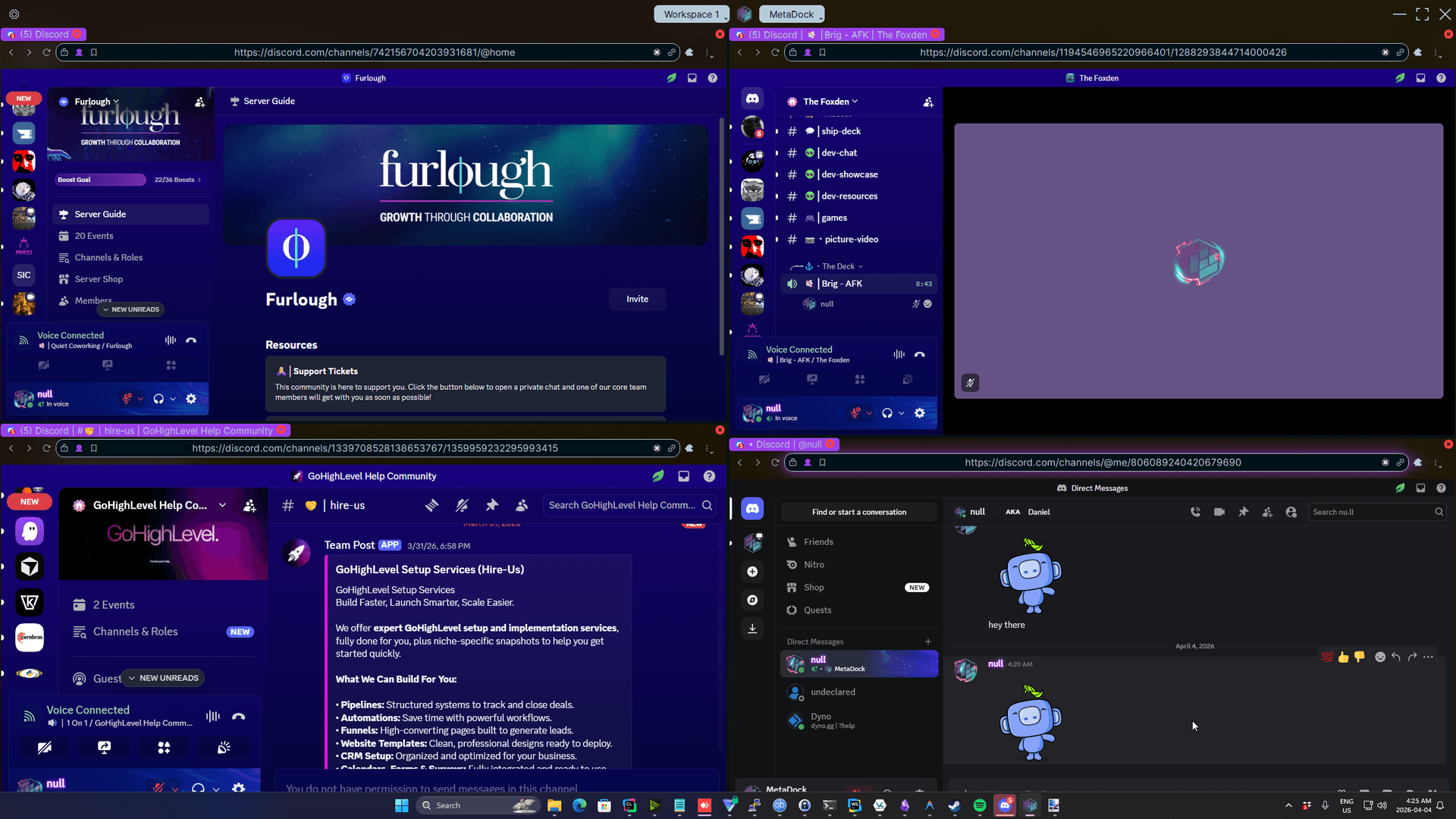The width and height of the screenshot is (1456, 819).
Task: Open Download Apps icon in DM sidebar
Action: pyautogui.click(x=752, y=628)
